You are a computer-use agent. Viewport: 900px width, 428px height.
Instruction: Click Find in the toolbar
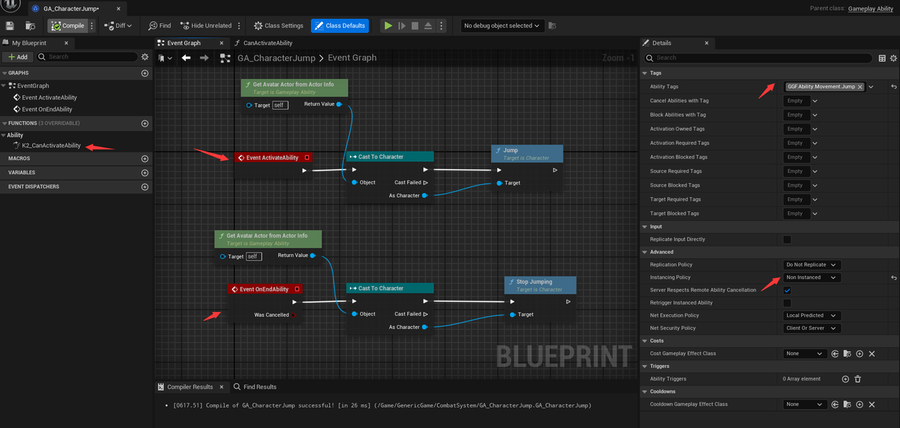[160, 26]
